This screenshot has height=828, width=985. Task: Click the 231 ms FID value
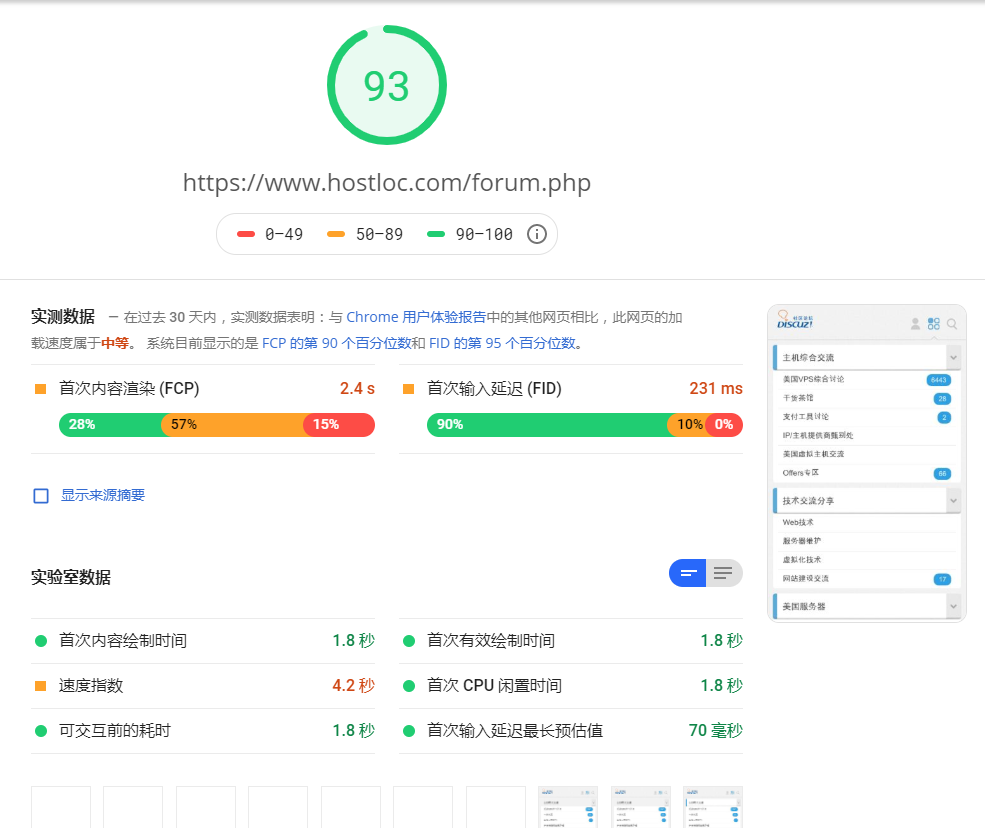[716, 389]
